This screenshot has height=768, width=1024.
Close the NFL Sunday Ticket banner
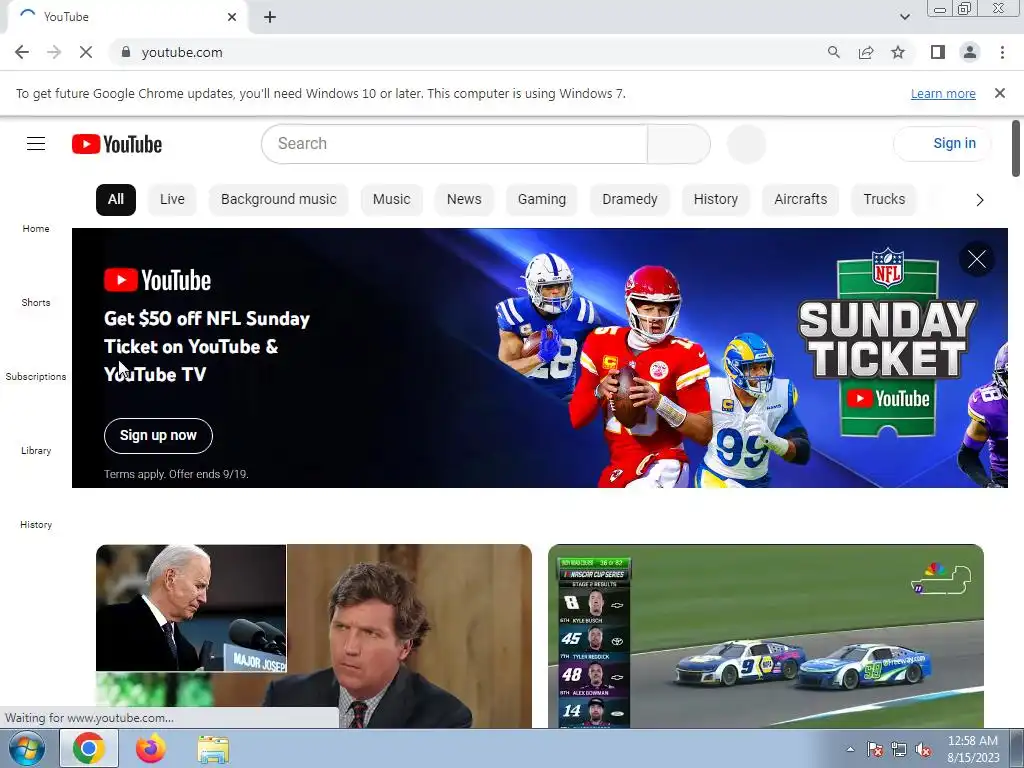pyautogui.click(x=977, y=259)
